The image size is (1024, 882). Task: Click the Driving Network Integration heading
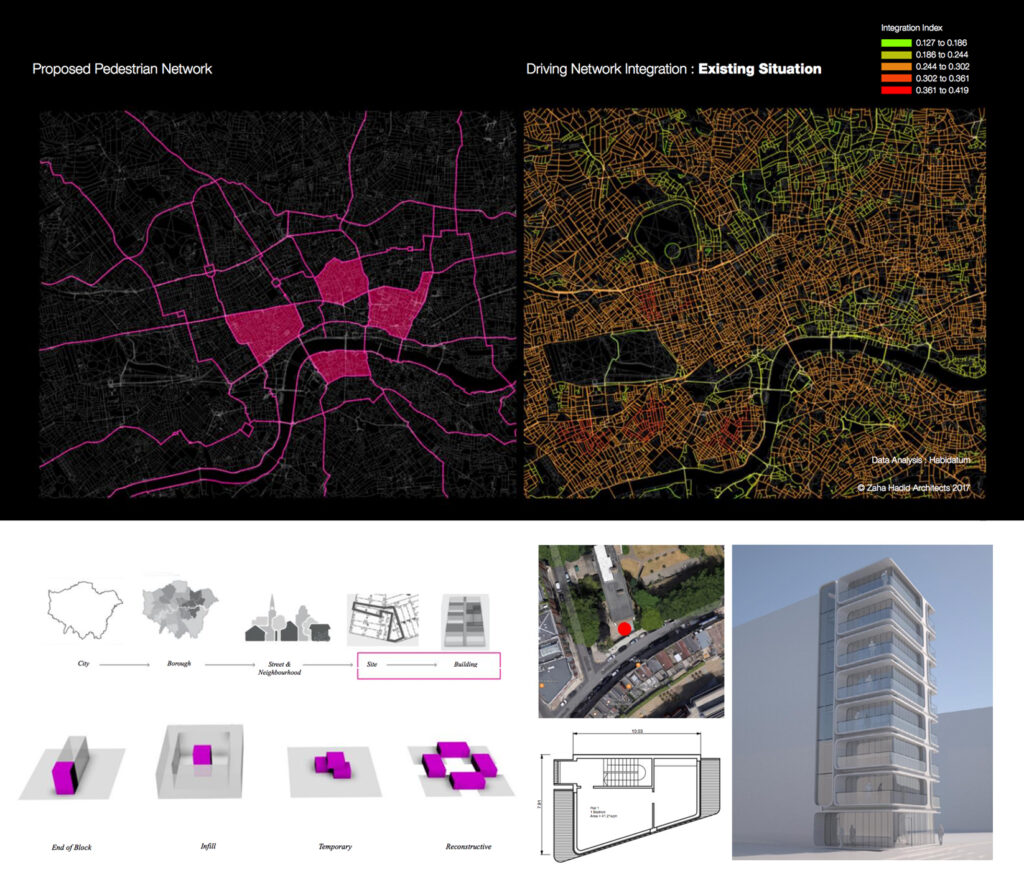pos(673,69)
